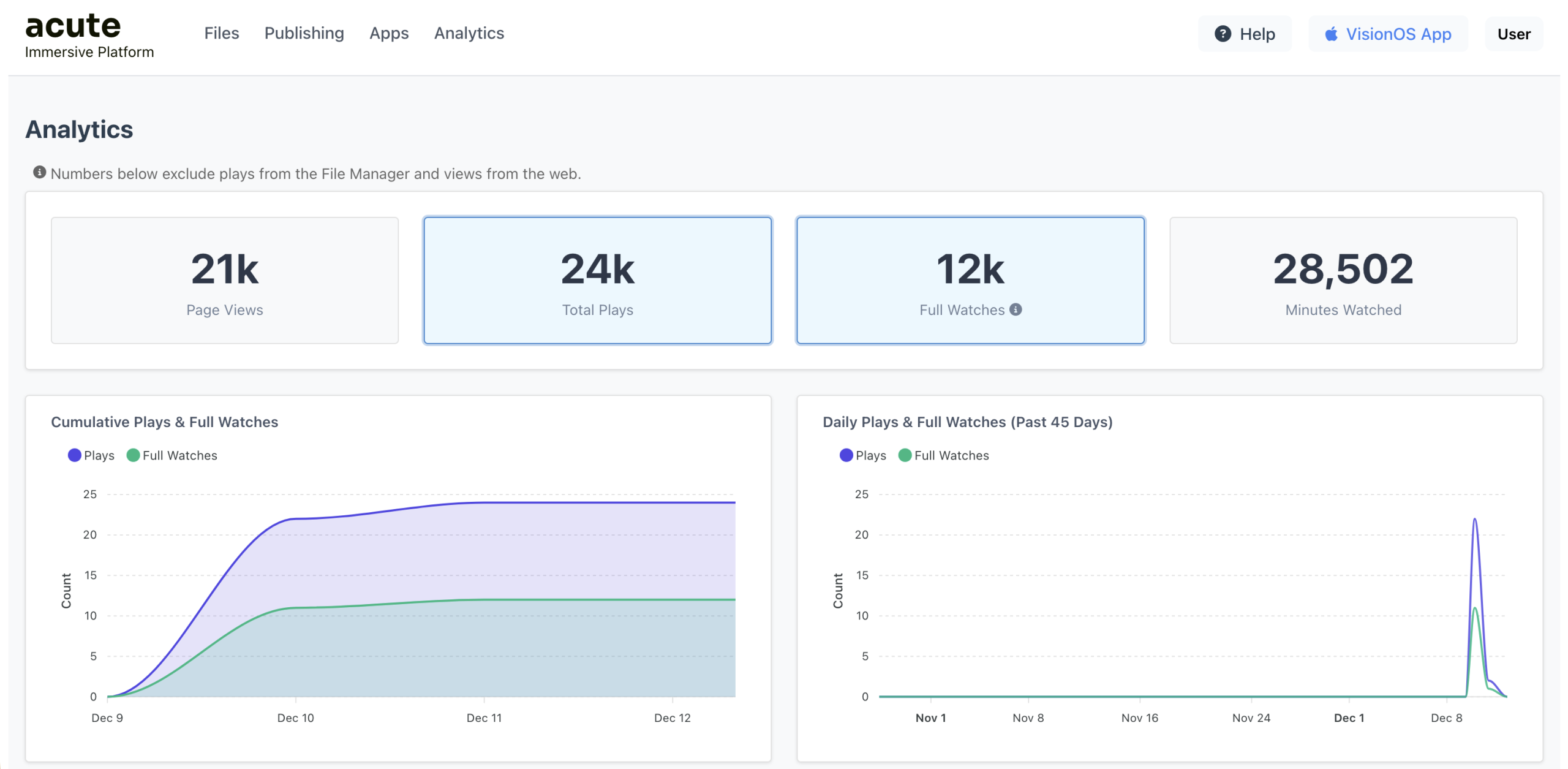Go to the Apps page

pos(389,33)
